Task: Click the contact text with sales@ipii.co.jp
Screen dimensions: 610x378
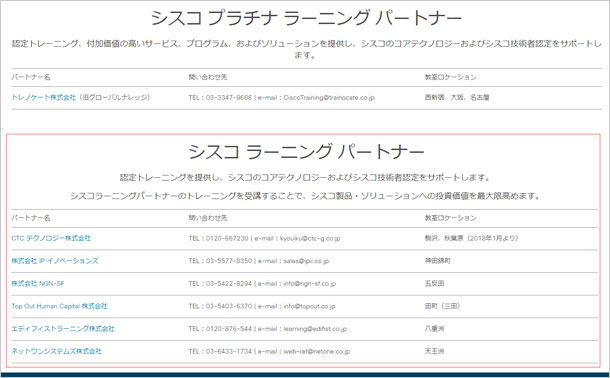Action: tap(259, 261)
